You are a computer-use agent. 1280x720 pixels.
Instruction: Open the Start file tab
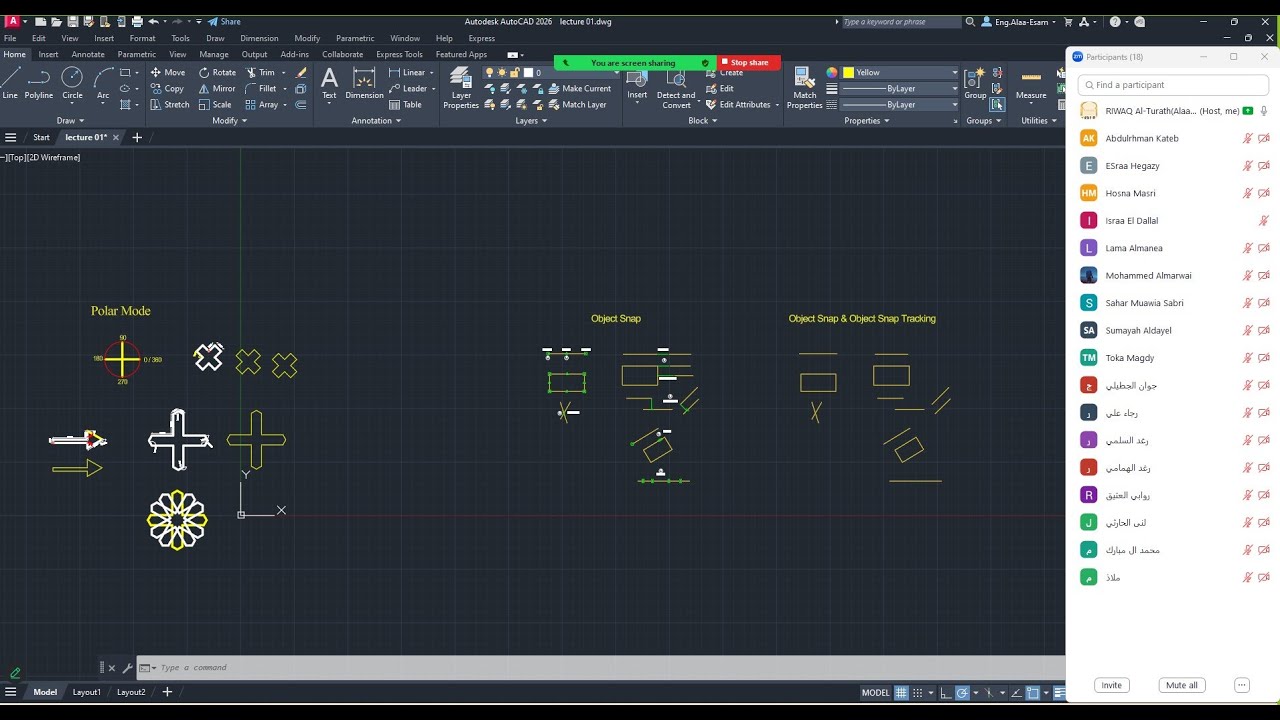tap(41, 137)
